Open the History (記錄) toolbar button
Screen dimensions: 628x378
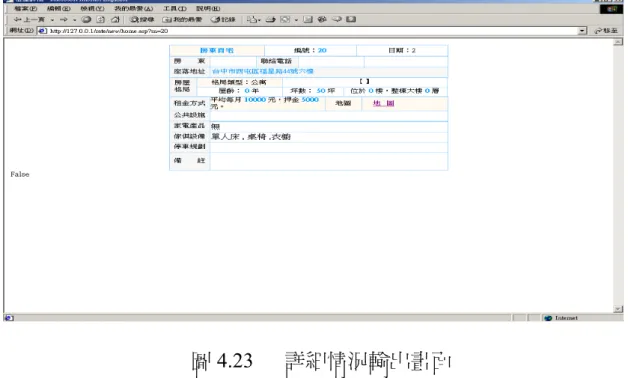tap(223, 19)
